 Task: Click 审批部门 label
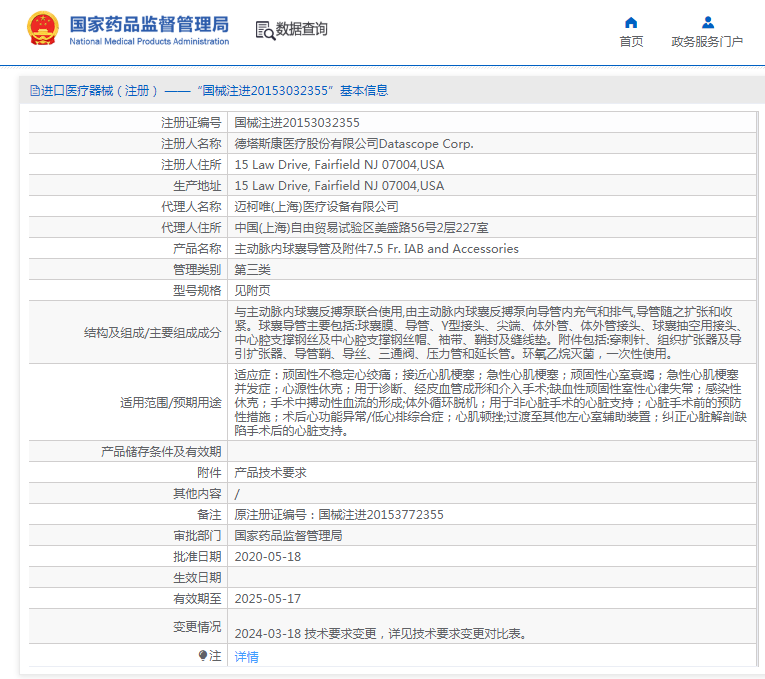(197, 536)
